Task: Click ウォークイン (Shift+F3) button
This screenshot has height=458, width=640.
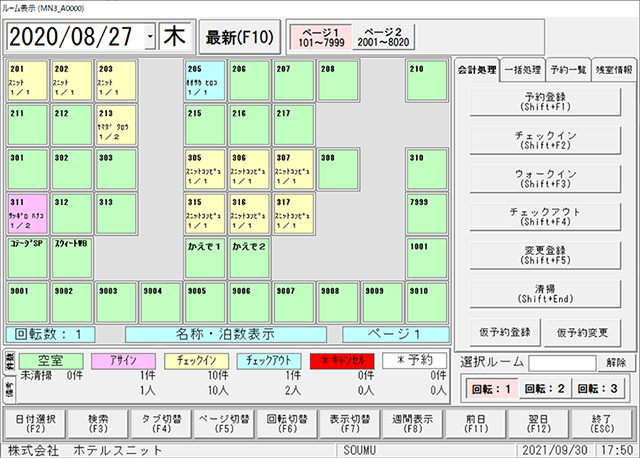Action: [x=545, y=179]
